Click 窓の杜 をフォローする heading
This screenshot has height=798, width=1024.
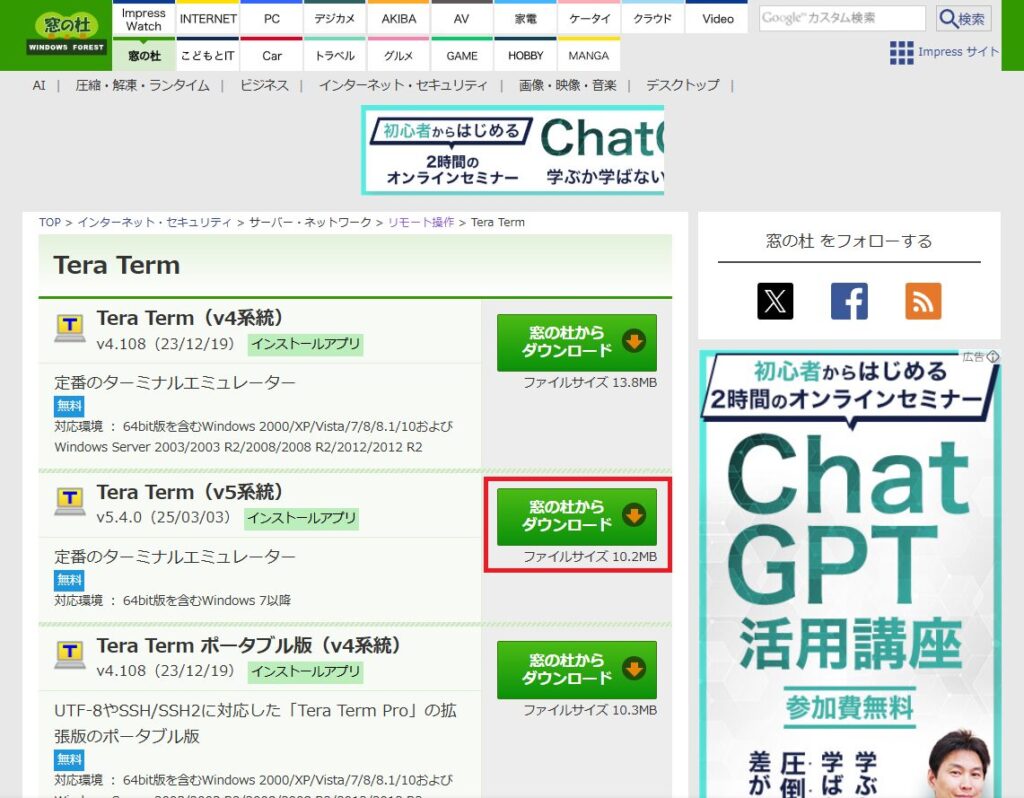[x=849, y=241]
